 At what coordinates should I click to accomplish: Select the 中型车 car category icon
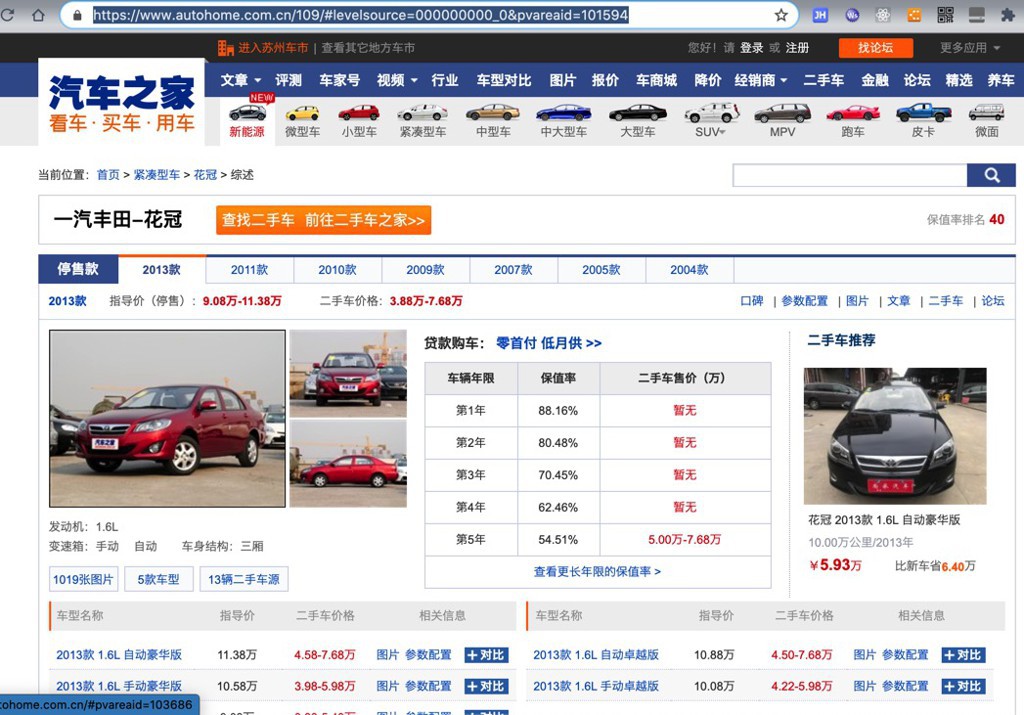(x=493, y=121)
